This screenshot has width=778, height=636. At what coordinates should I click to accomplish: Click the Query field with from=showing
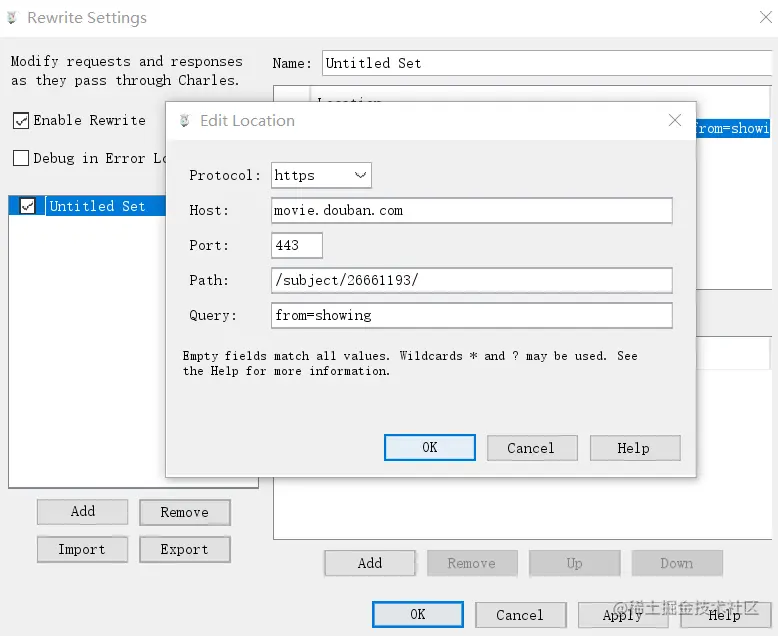(471, 316)
